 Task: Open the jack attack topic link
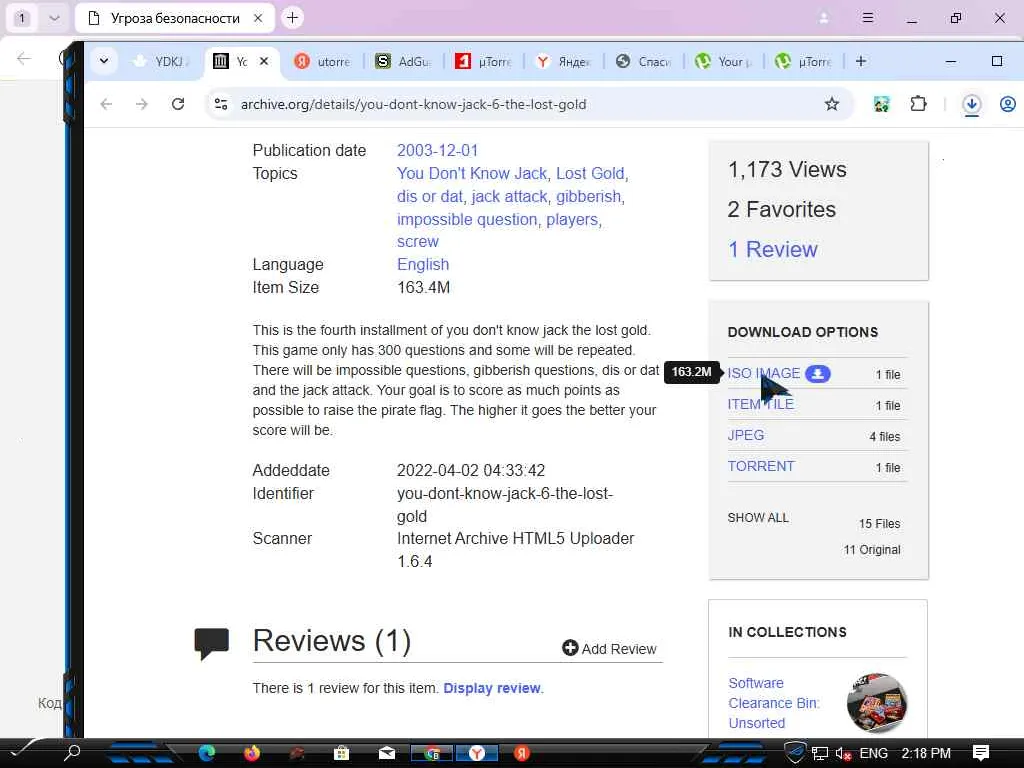pos(509,197)
